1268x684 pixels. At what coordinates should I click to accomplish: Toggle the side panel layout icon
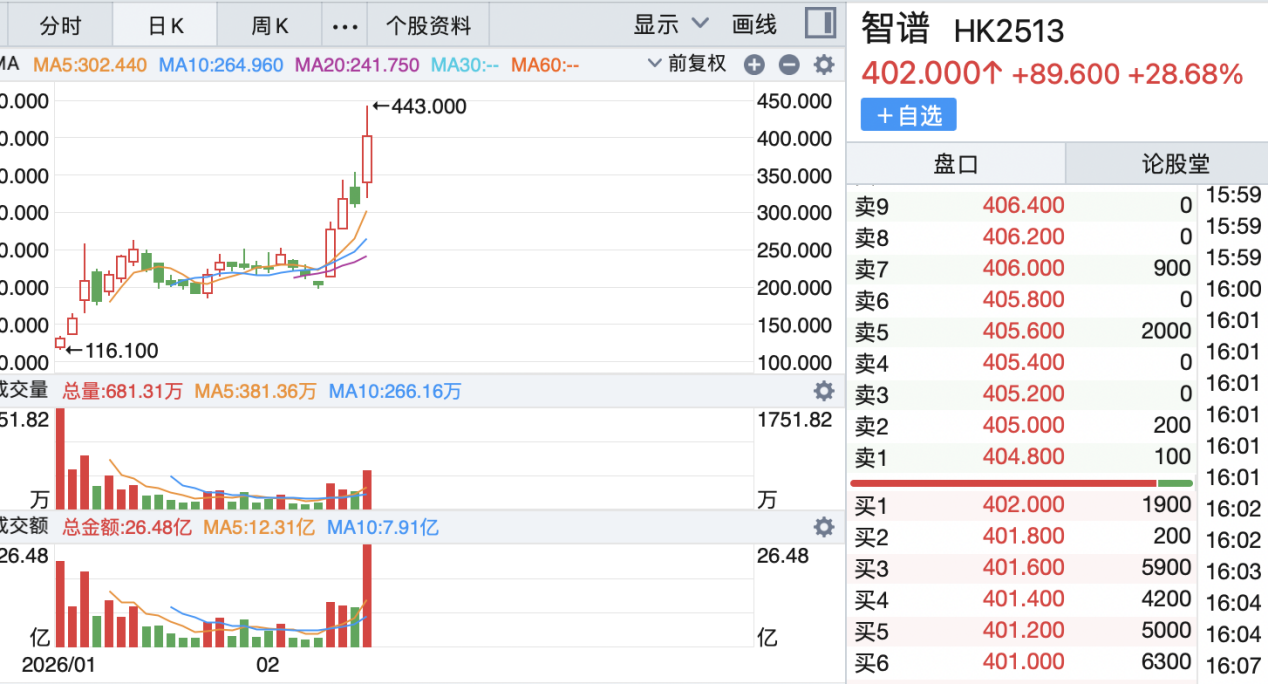[x=820, y=24]
